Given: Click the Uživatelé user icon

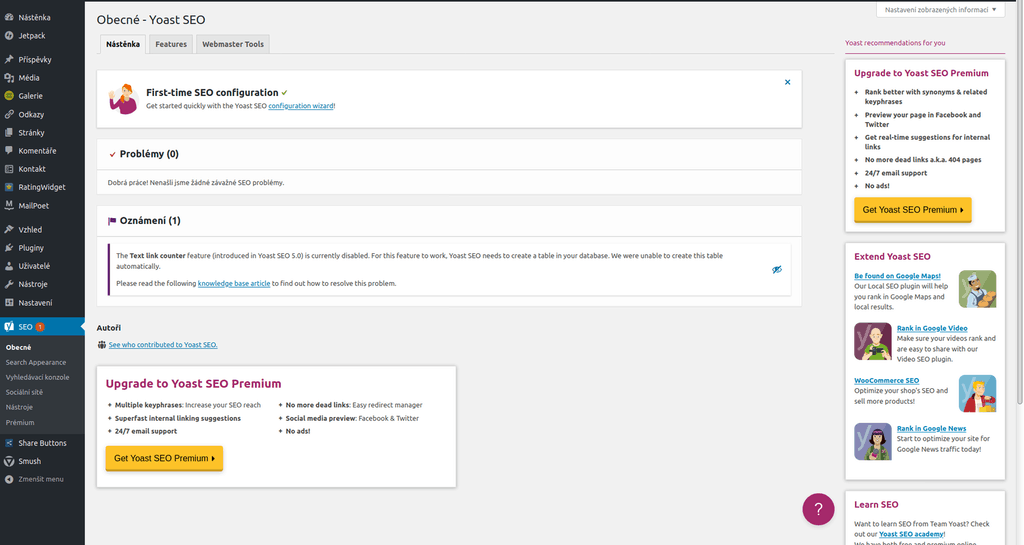Looking at the screenshot, I should pyautogui.click(x=9, y=266).
